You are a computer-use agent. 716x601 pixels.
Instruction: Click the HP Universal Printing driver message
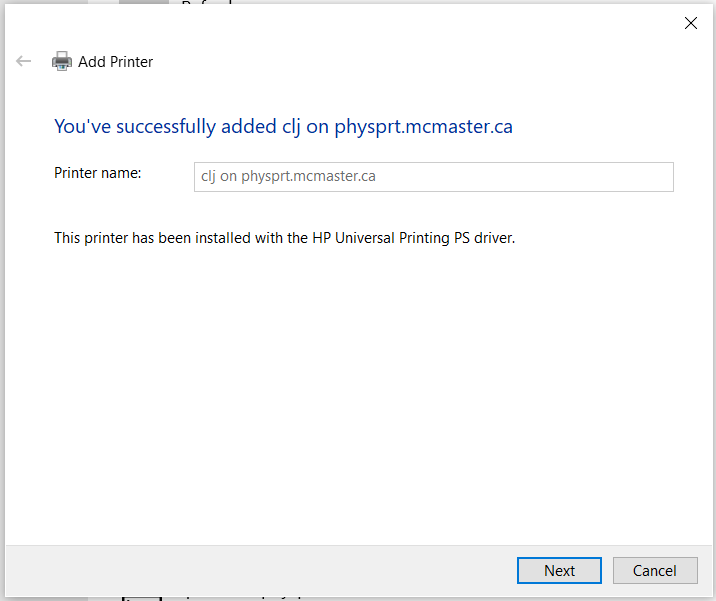pyautogui.click(x=284, y=238)
